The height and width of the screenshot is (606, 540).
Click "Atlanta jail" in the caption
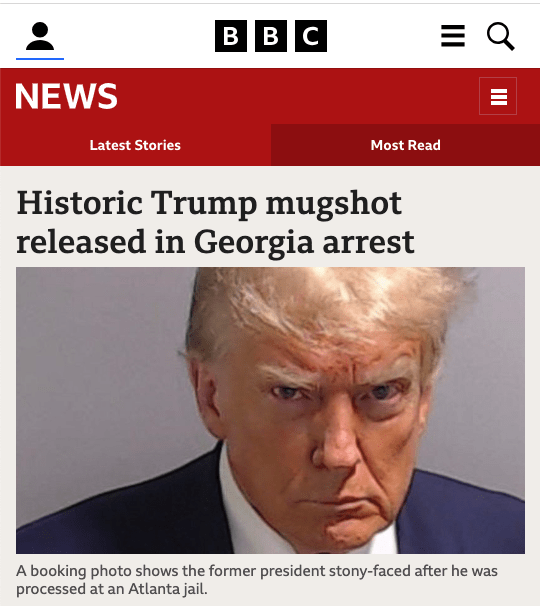pos(168,589)
